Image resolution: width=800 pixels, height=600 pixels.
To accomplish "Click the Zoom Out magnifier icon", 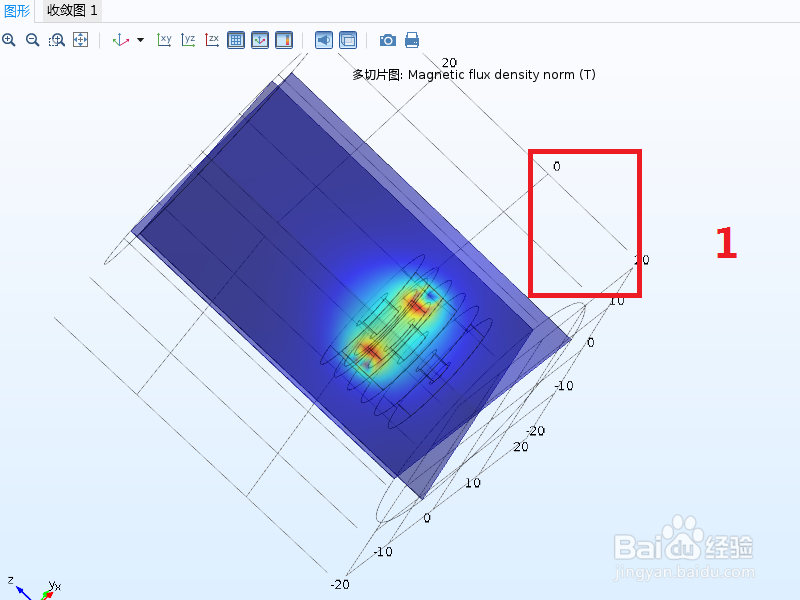I will pos(33,40).
